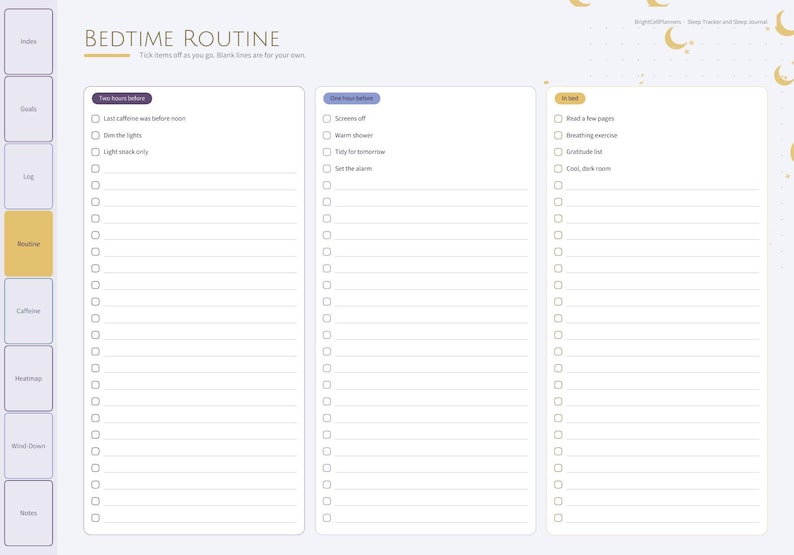This screenshot has height=555, width=794.
Task: Tick first empty checkbox below 'Light snack only'
Action: (x=95, y=169)
